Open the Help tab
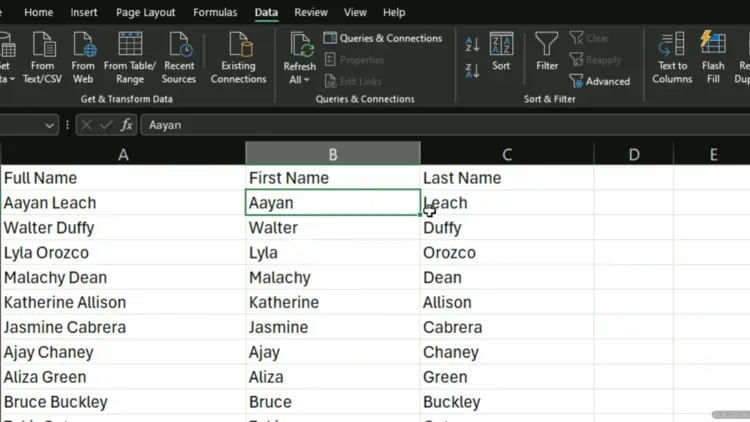 [x=394, y=12]
